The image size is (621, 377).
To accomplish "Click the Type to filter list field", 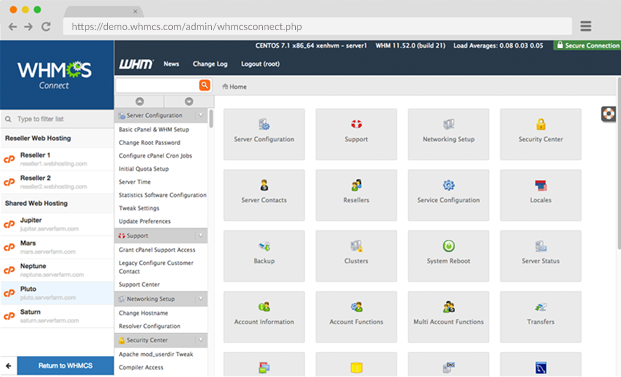I will [57, 119].
